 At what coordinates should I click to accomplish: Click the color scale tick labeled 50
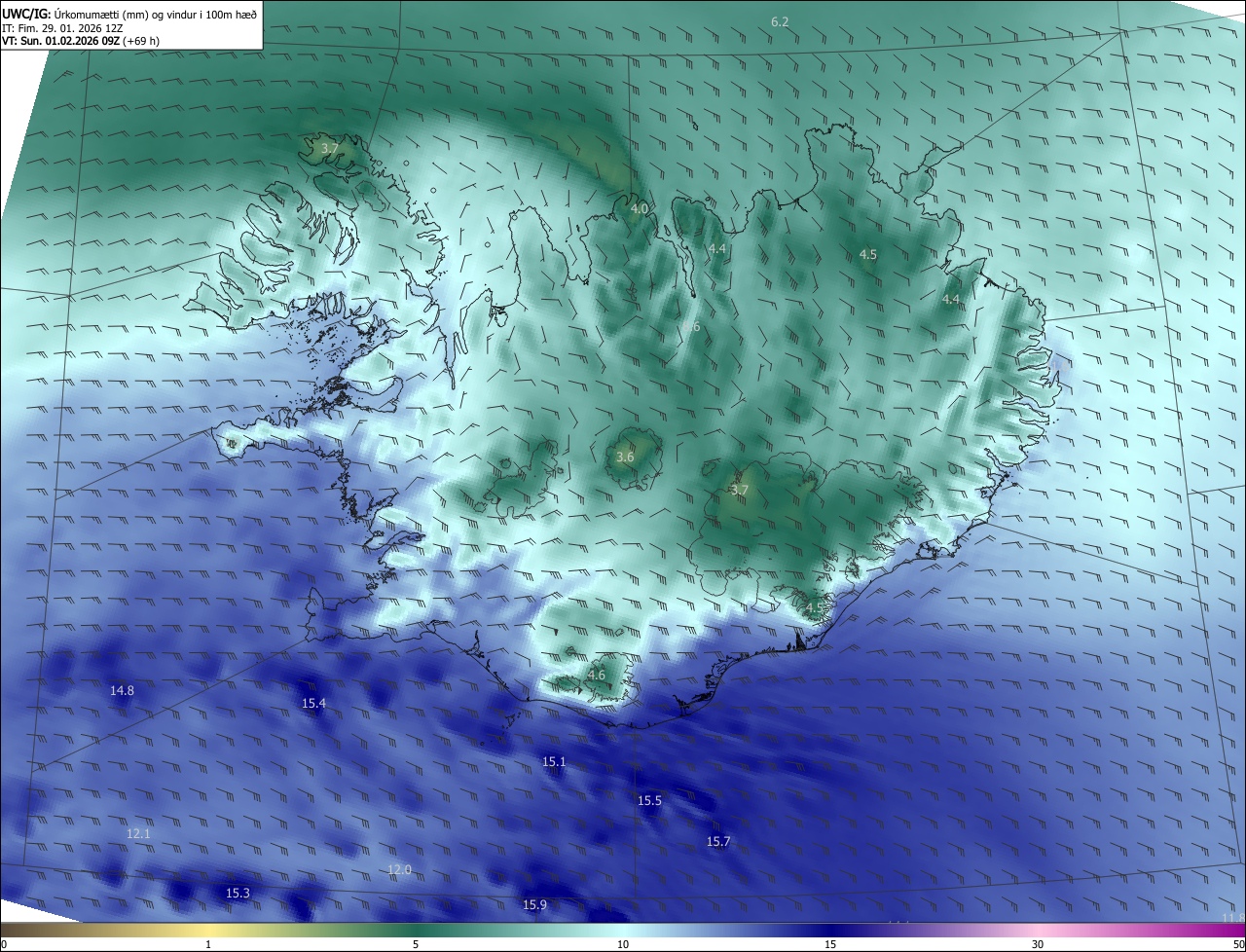[1238, 944]
